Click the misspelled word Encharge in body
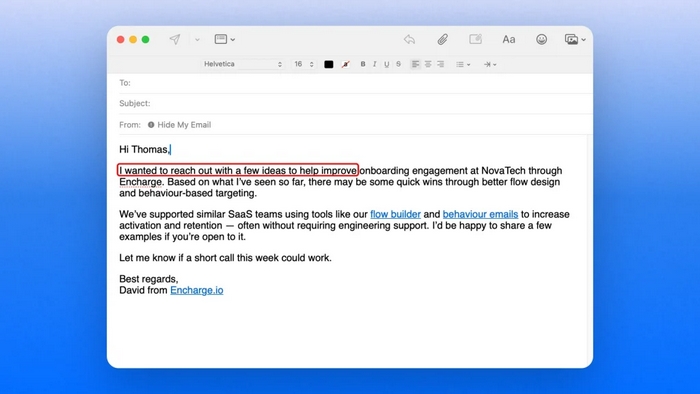 [140, 182]
